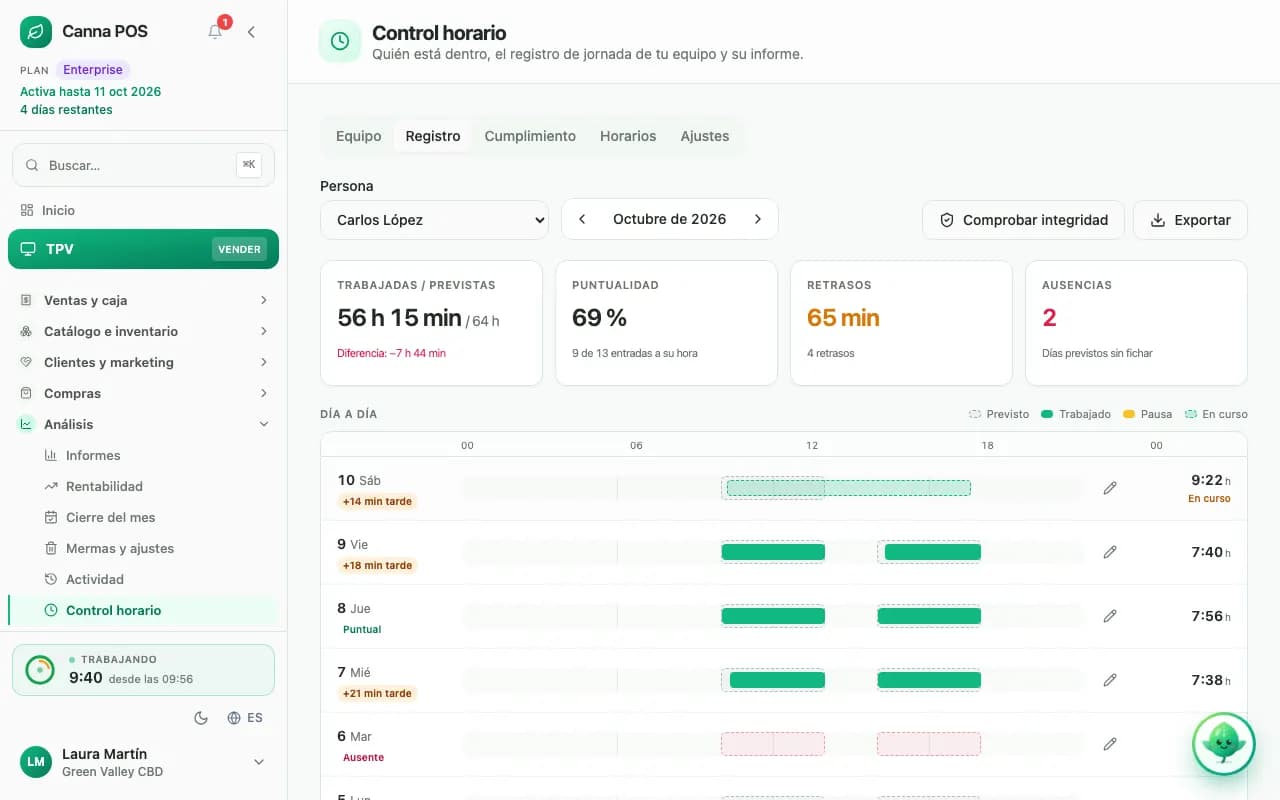Click the Exportar button
Image resolution: width=1280 pixels, height=800 pixels.
click(x=1190, y=220)
